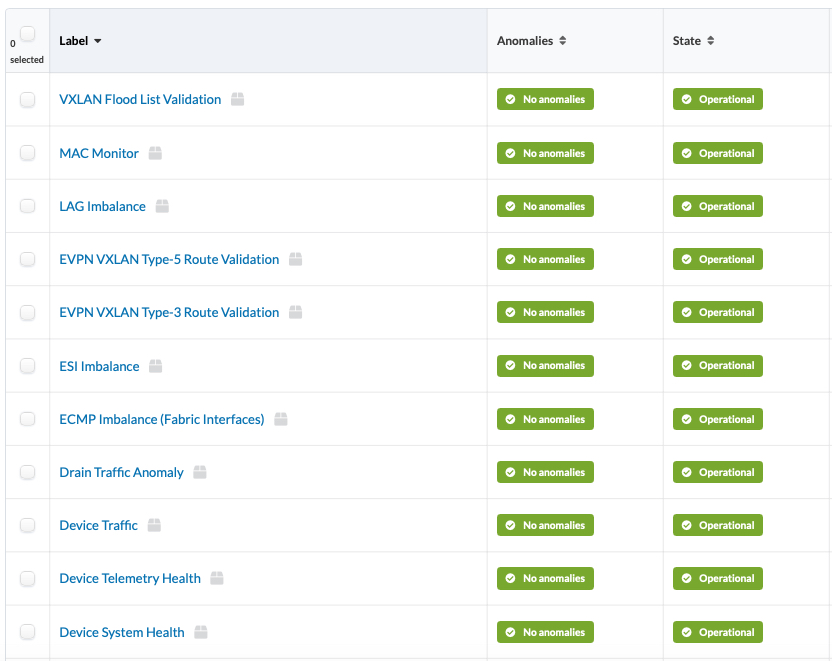Click No anomalies badge for Drain Traffic Anomaly
This screenshot has width=832, height=661.
click(x=545, y=472)
